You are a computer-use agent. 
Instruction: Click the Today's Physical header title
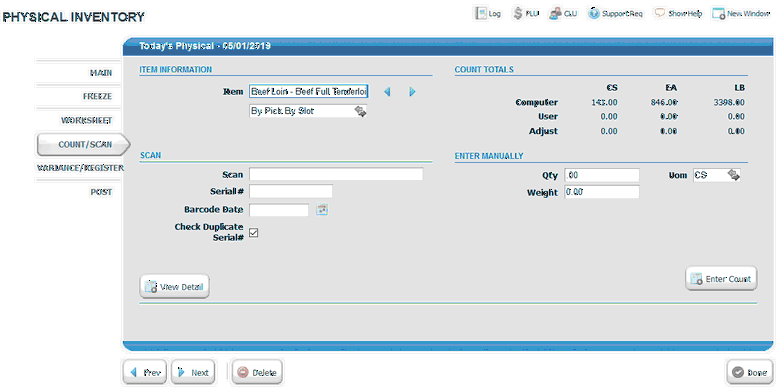[x=205, y=46]
